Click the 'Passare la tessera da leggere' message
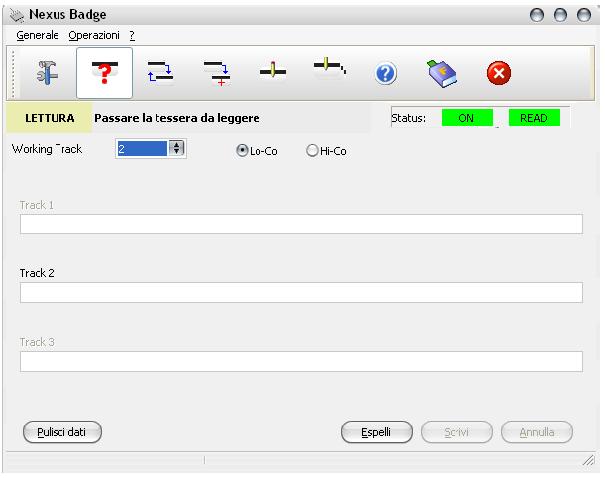 (x=177, y=118)
